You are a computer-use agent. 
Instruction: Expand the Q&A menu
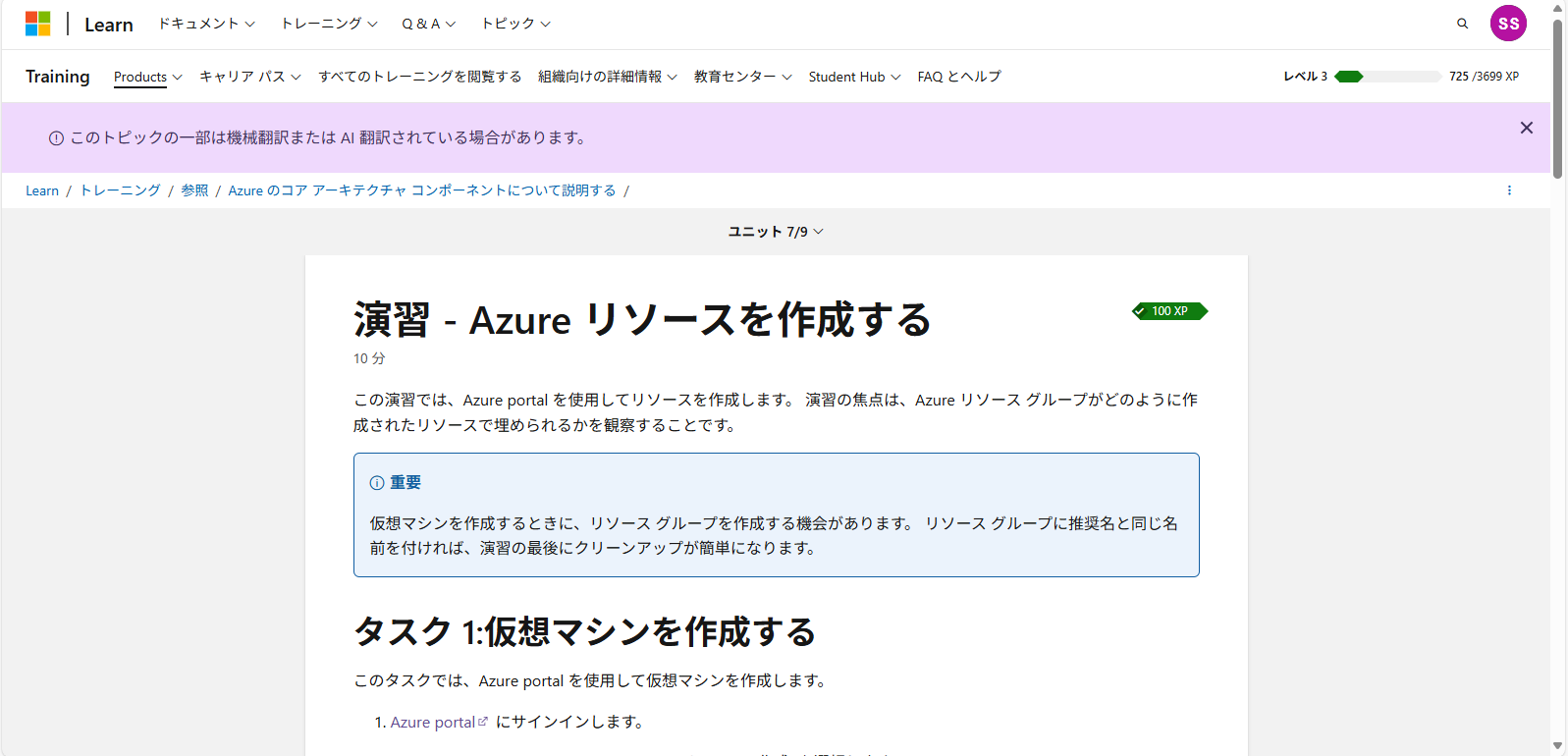428,24
